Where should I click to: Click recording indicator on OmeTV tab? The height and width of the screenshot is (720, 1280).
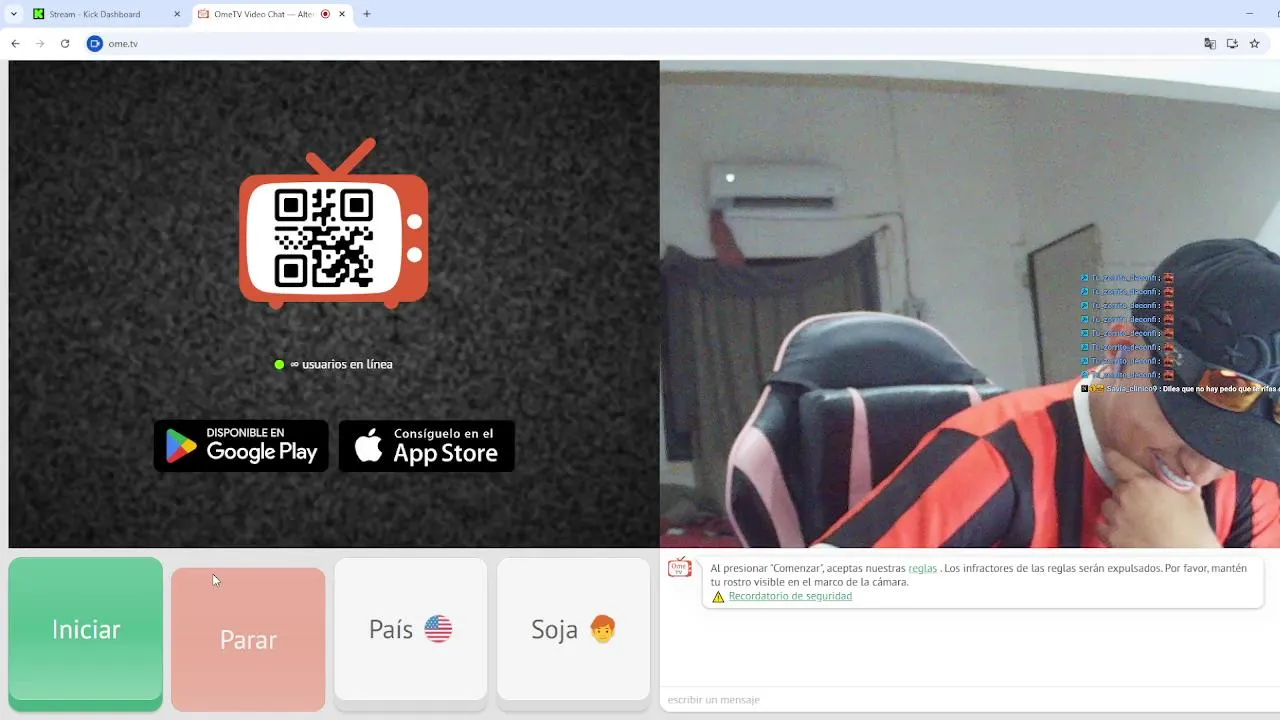(326, 14)
